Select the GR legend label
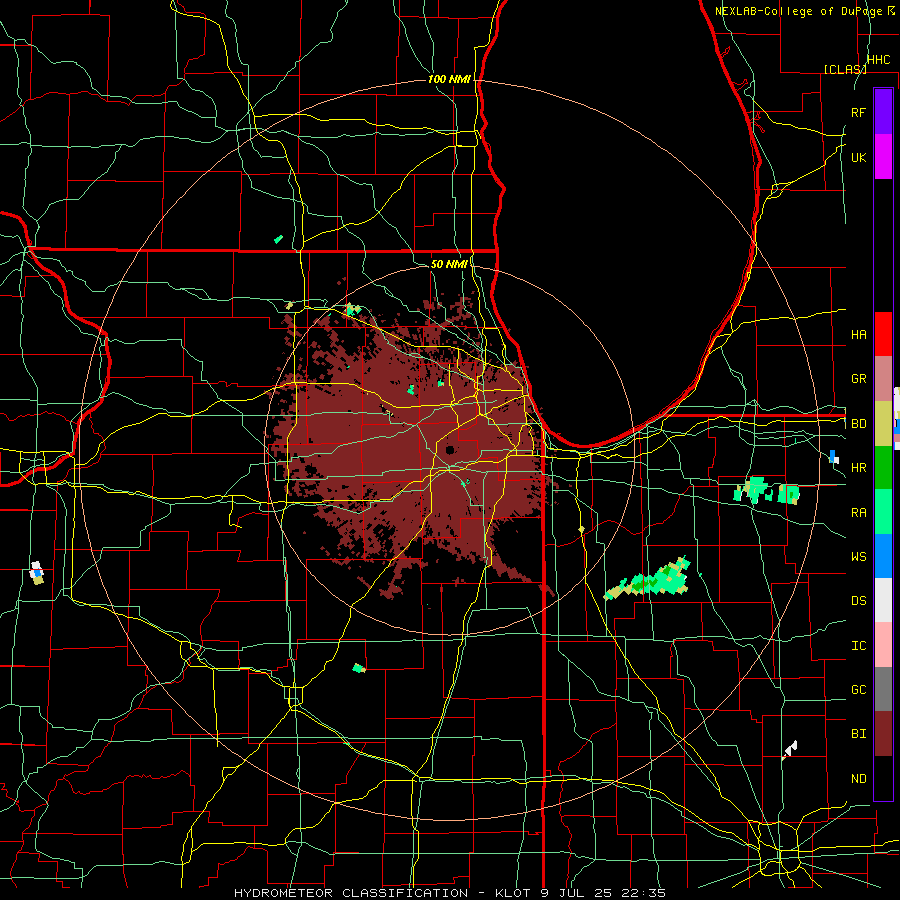This screenshot has height=900, width=900. click(858, 379)
